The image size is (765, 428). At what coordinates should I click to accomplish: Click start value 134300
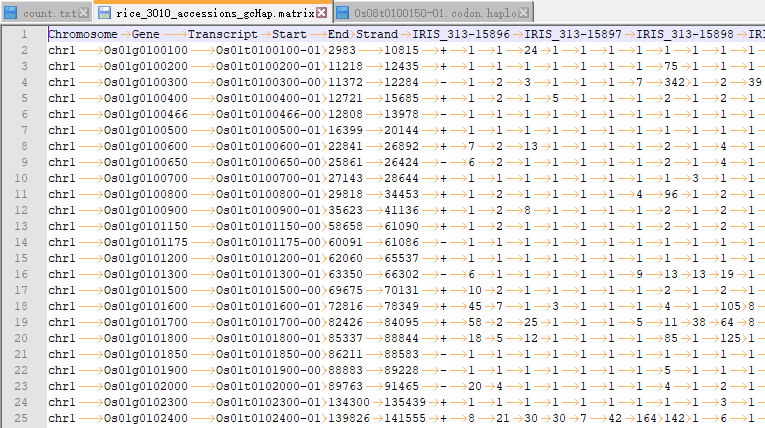pos(349,402)
